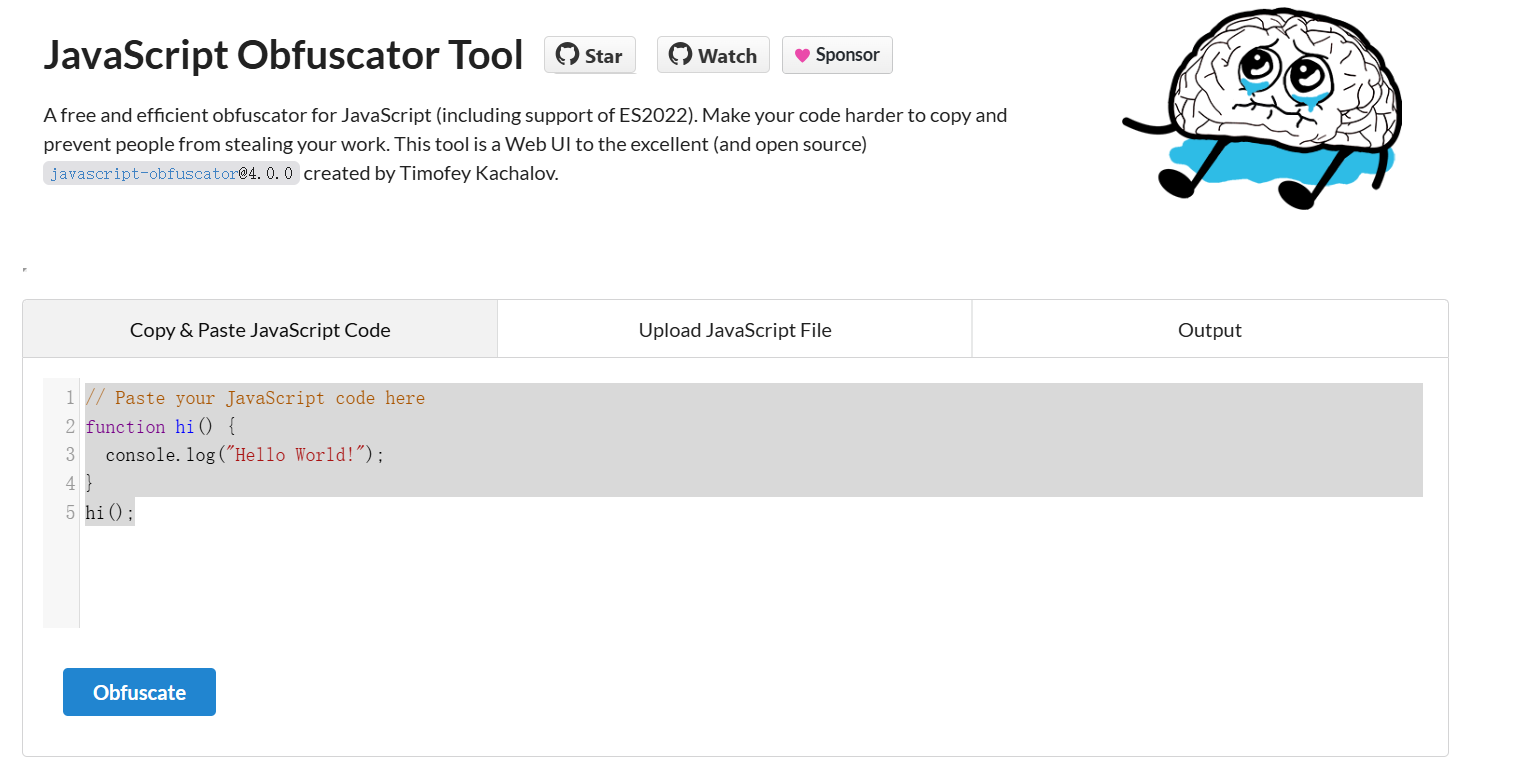Click the GitHub Star button
Image resolution: width=1529 pixels, height=774 pixels.
click(590, 55)
